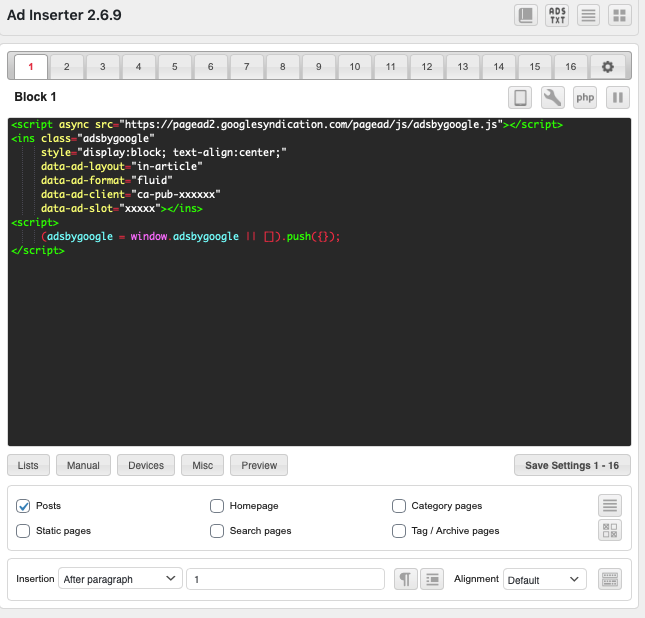Click the Lists button
The width and height of the screenshot is (645, 618).
click(x=28, y=465)
